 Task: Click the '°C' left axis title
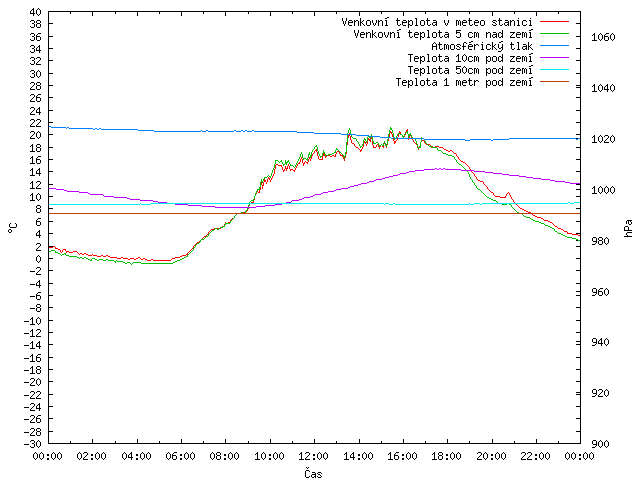(13, 228)
